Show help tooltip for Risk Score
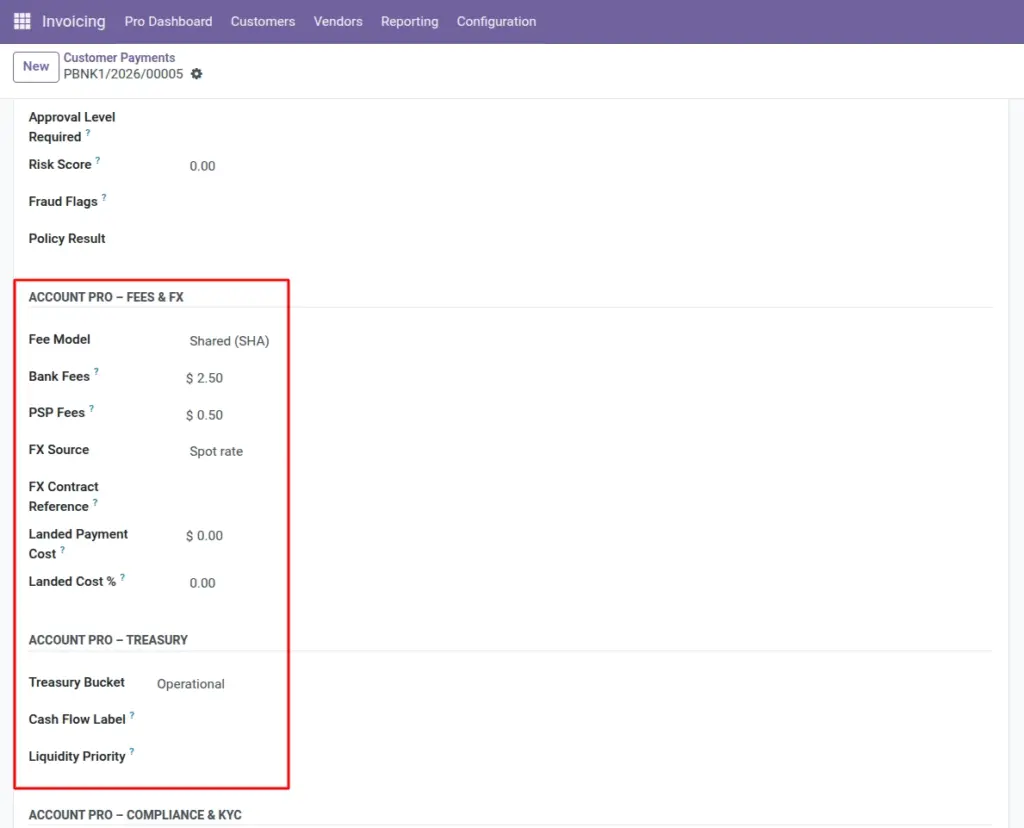The width and height of the screenshot is (1024, 828). pyautogui.click(x=97, y=160)
